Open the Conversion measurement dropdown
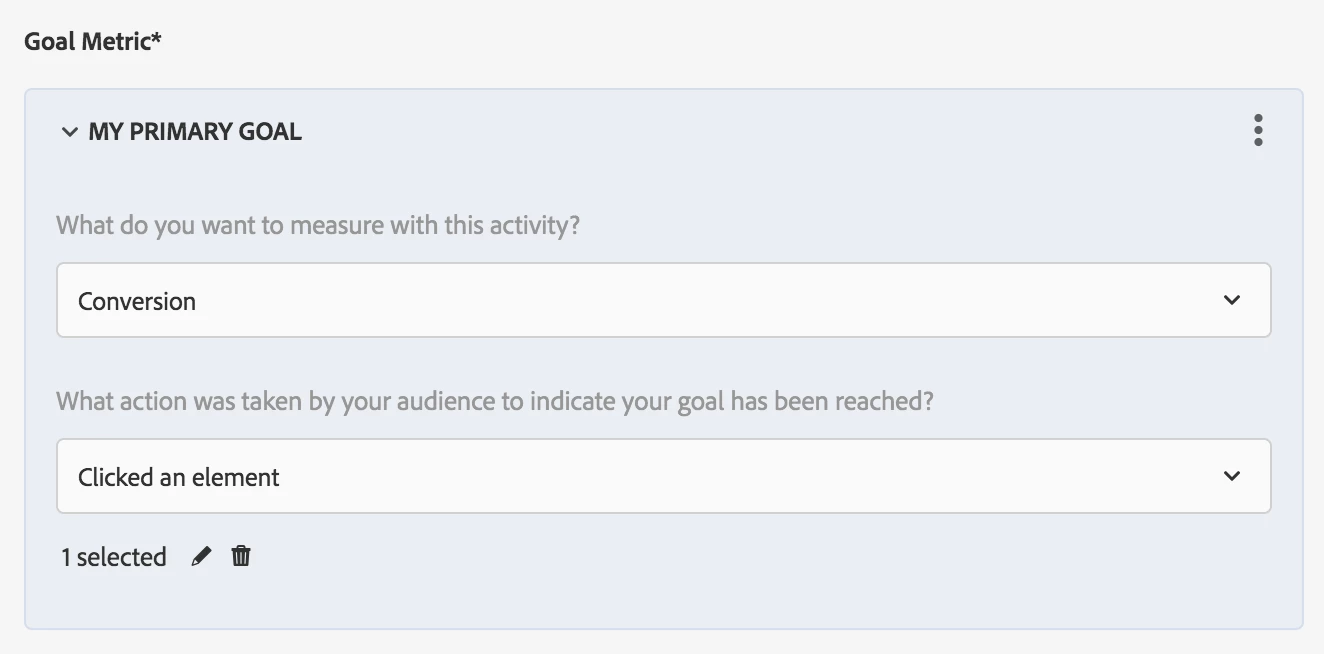 pyautogui.click(x=663, y=300)
